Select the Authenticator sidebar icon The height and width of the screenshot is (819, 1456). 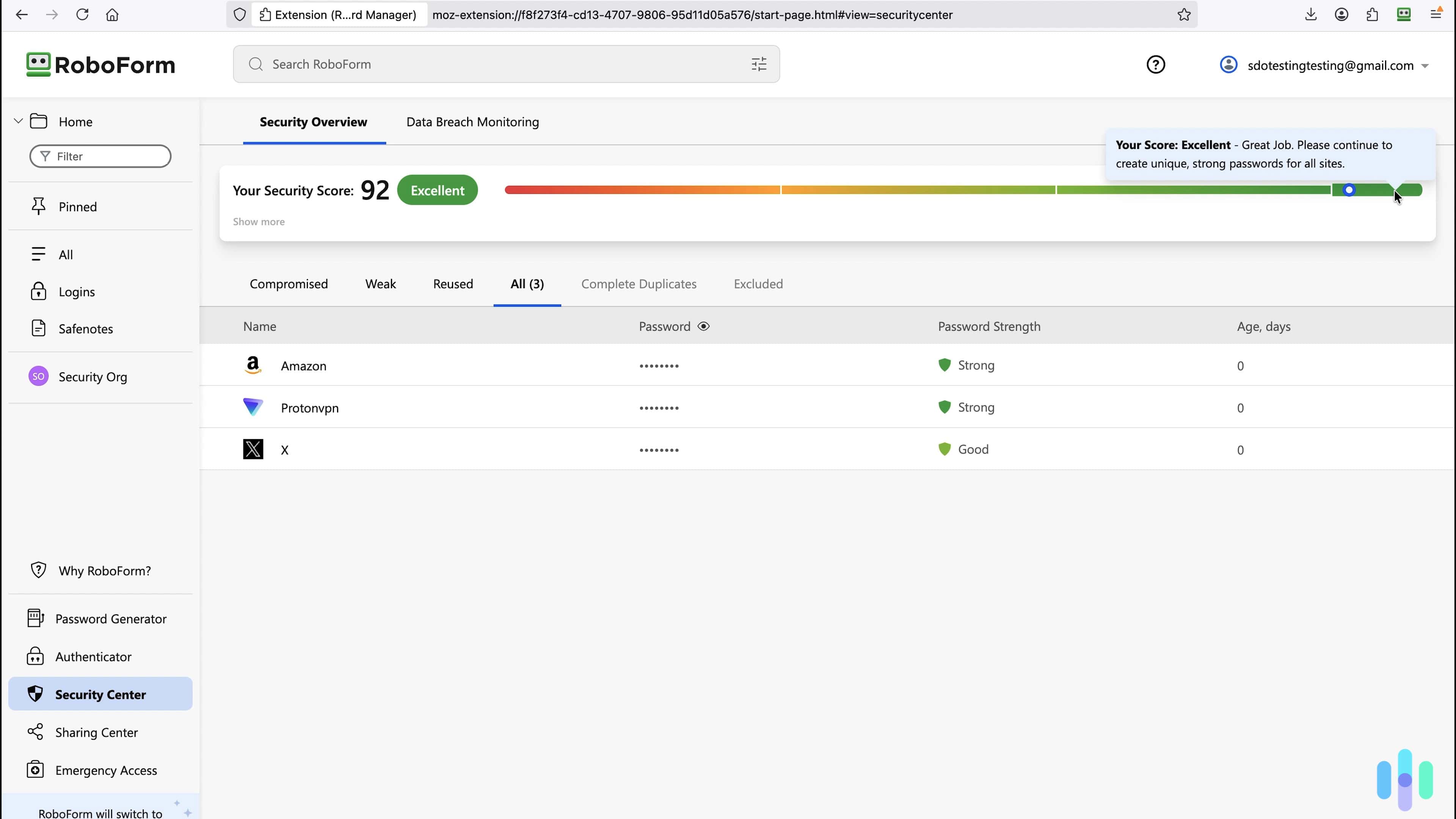[36, 656]
